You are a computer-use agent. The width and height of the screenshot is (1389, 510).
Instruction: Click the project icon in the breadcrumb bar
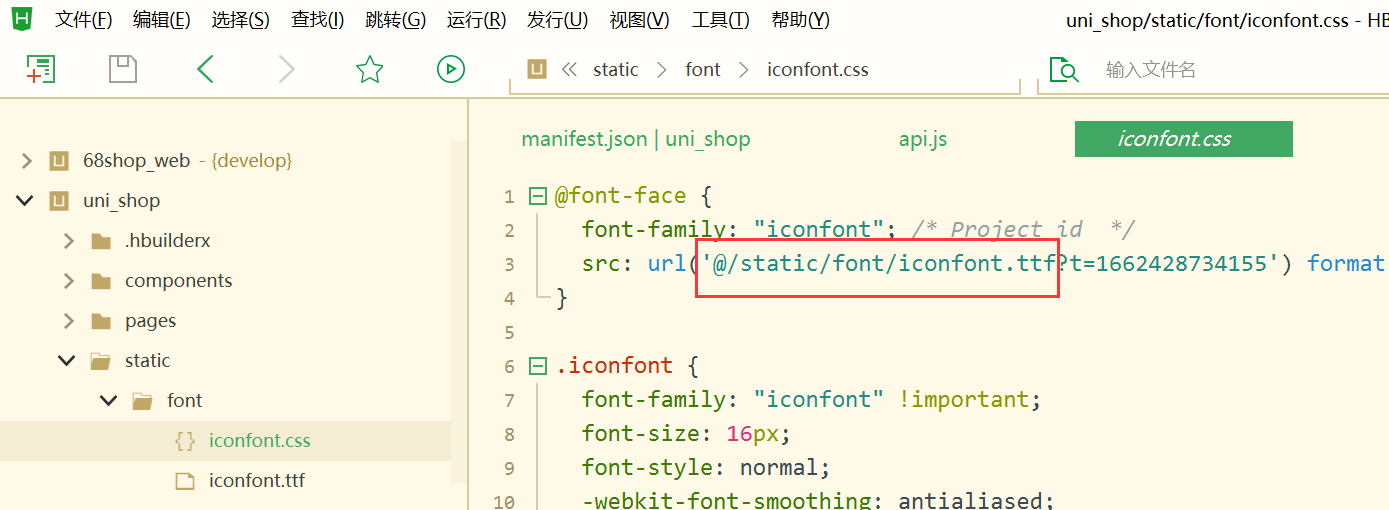coord(537,69)
